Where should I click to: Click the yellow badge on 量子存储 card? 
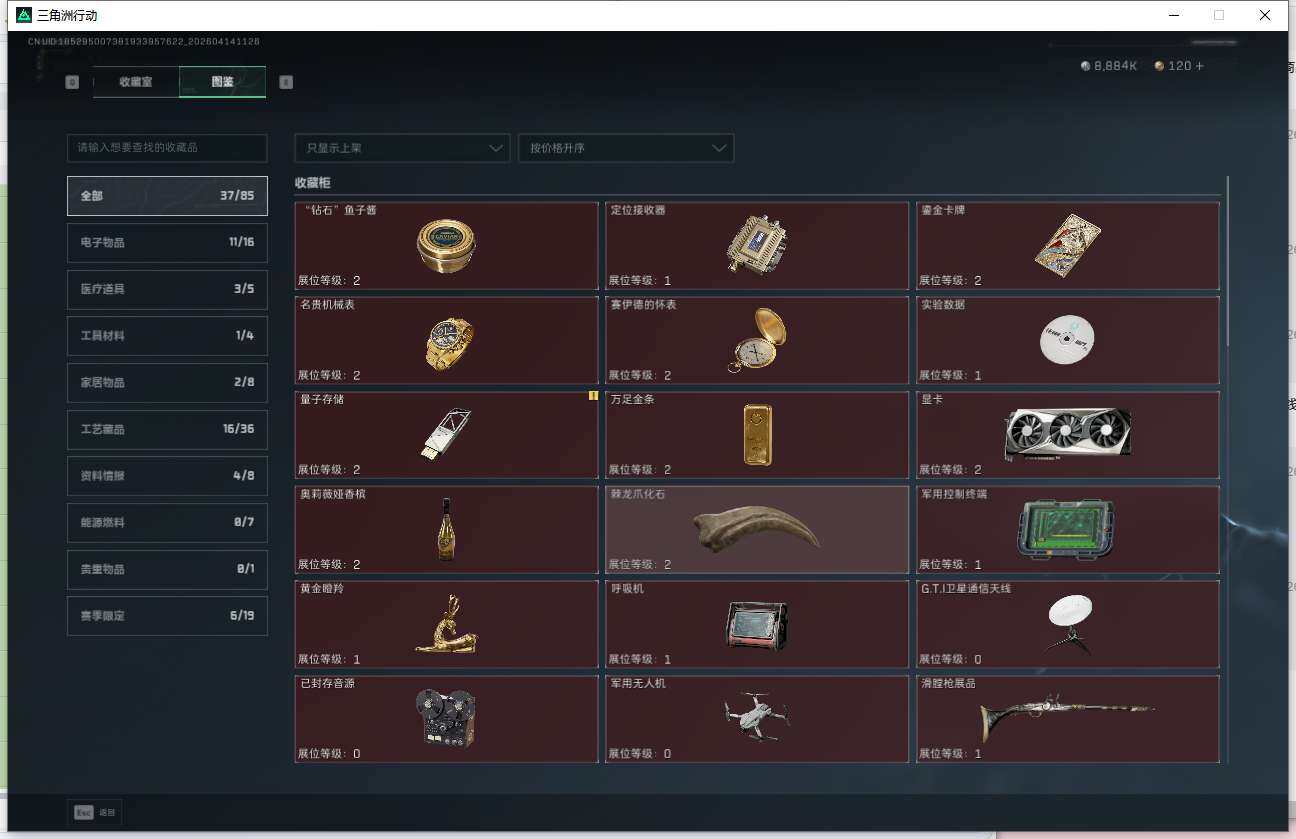pos(593,396)
